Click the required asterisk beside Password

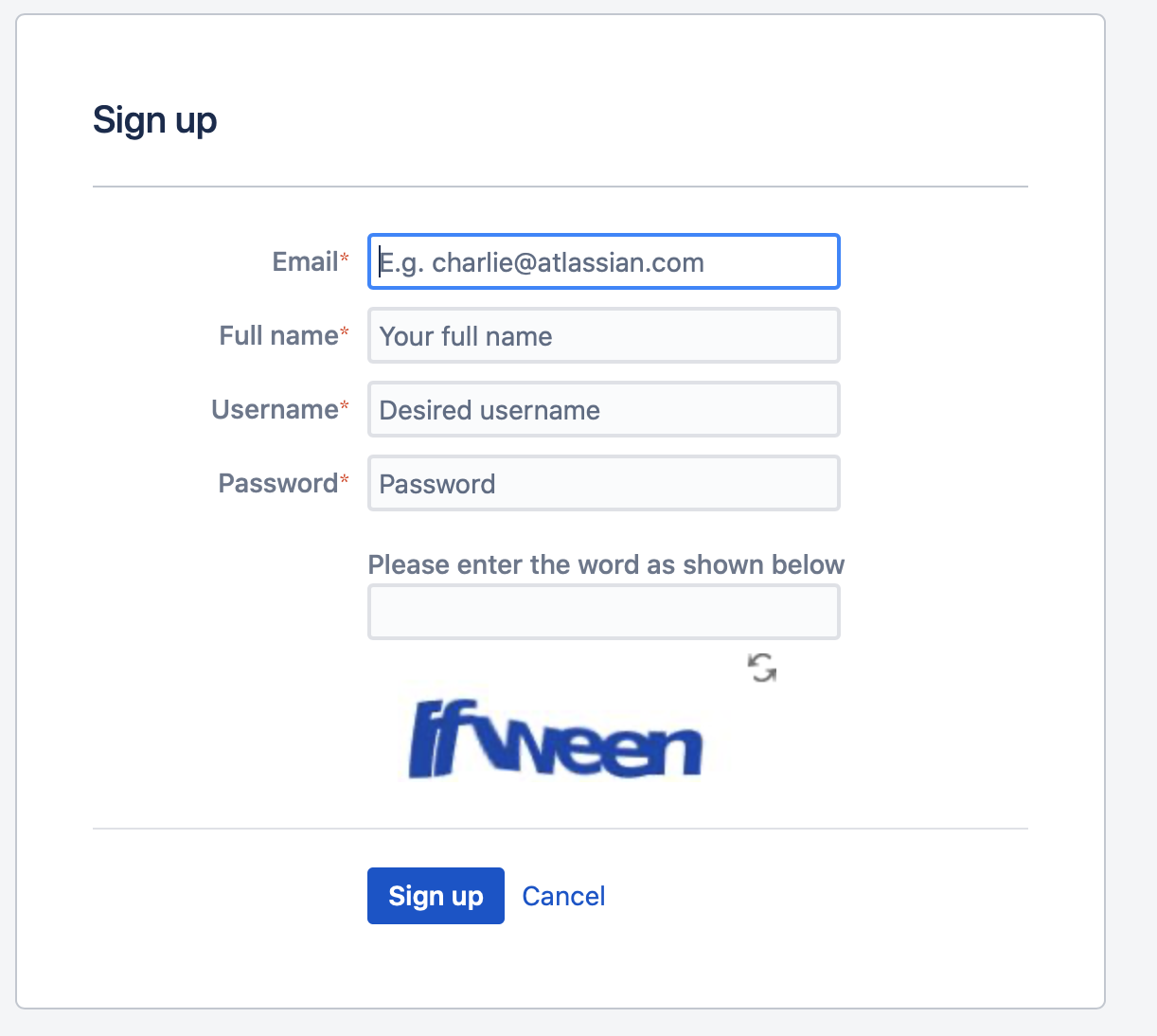[345, 480]
